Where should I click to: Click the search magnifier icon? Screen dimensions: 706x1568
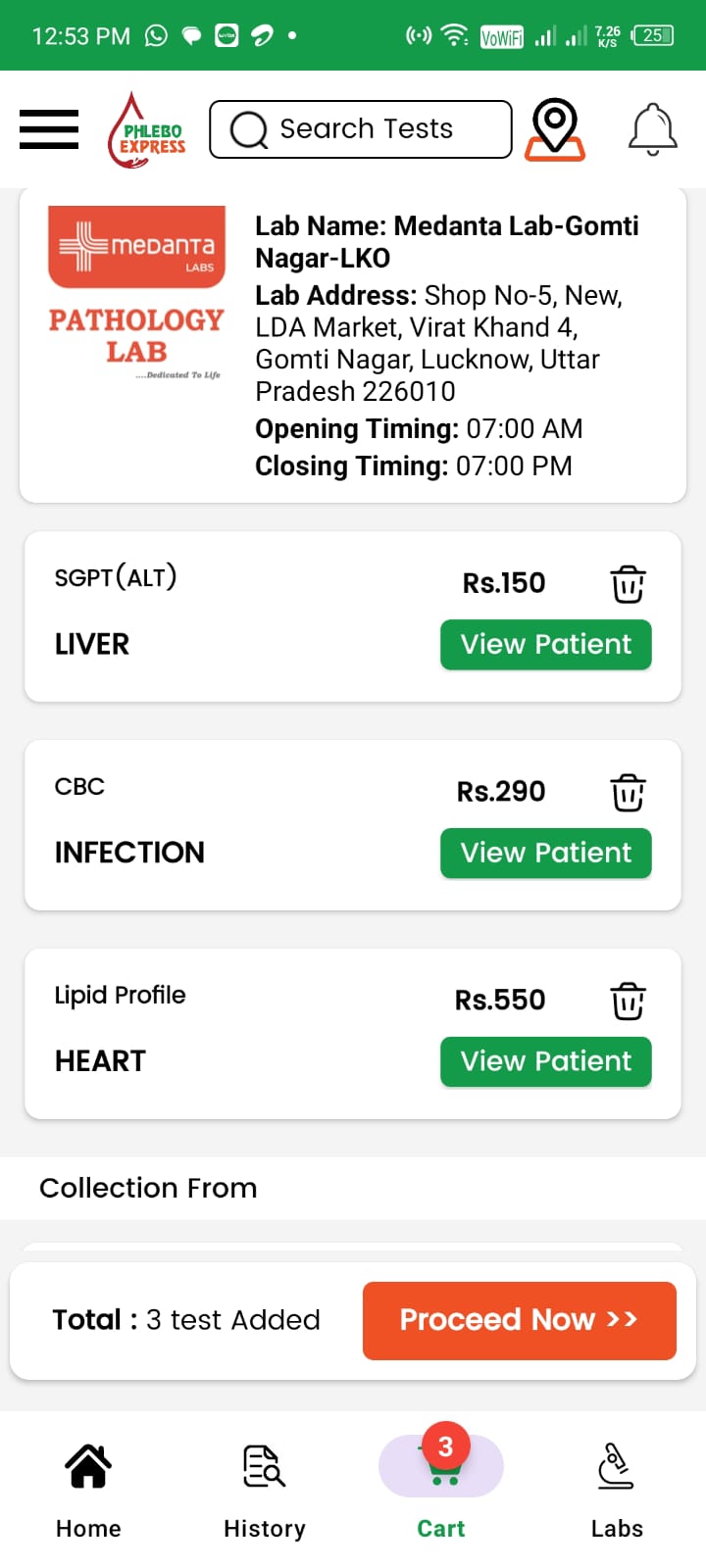point(249,129)
